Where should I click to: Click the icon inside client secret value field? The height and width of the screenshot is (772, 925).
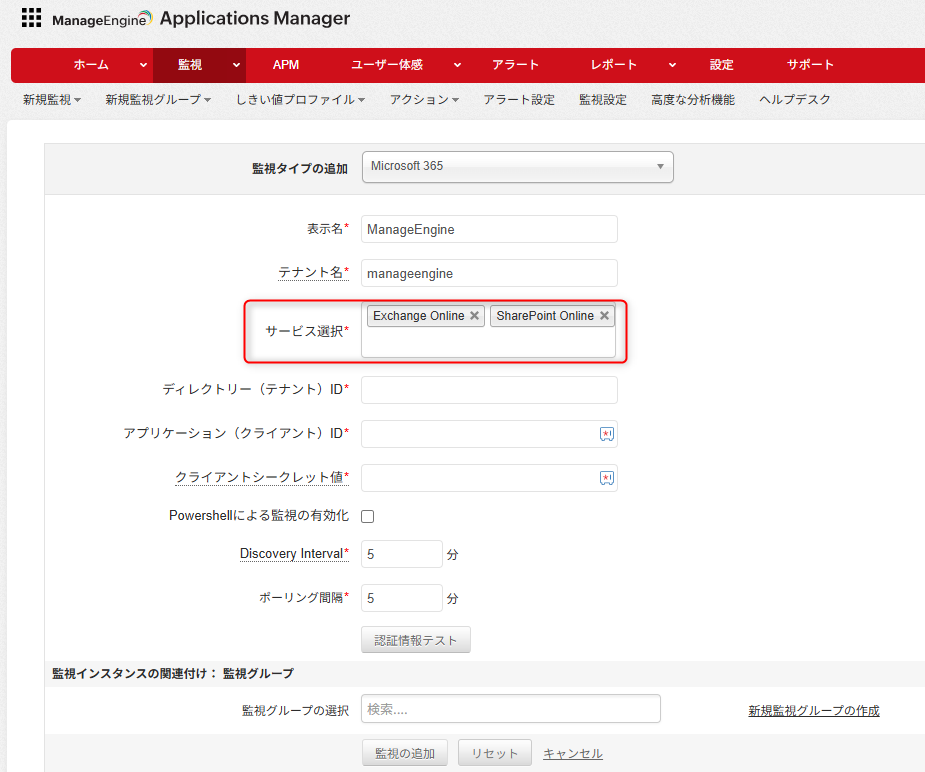[x=606, y=478]
